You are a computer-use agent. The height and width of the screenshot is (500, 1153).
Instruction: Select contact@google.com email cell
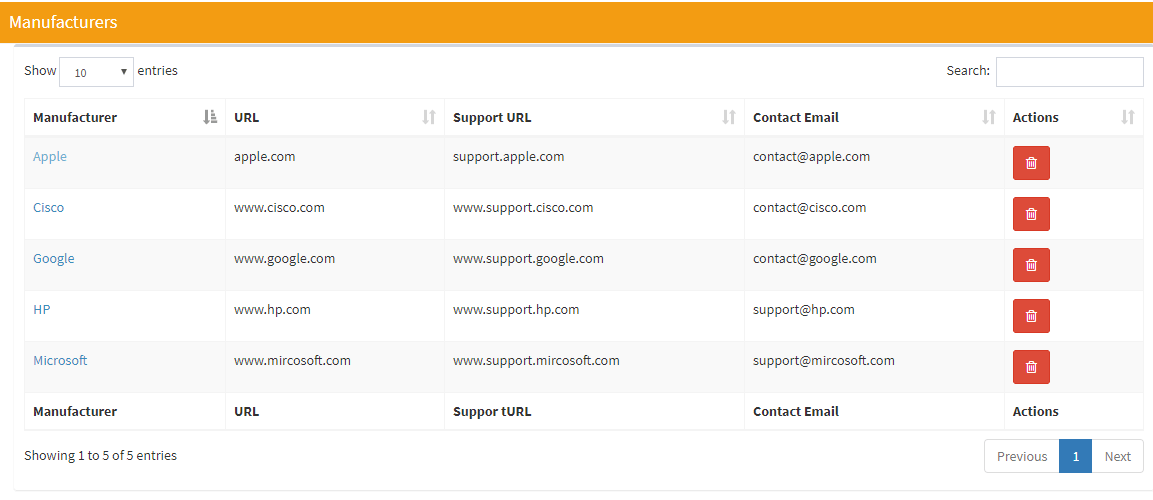[874, 265]
